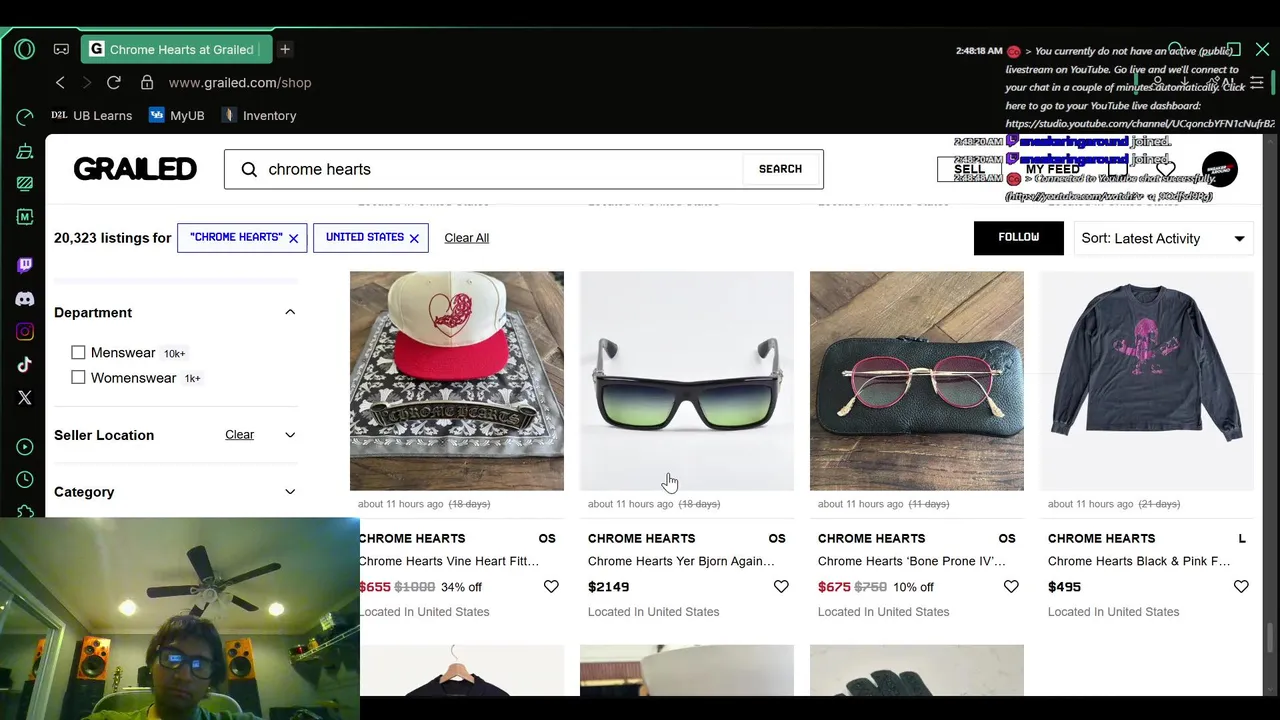Open the Sort: Latest Activity dropdown

coord(1163,238)
